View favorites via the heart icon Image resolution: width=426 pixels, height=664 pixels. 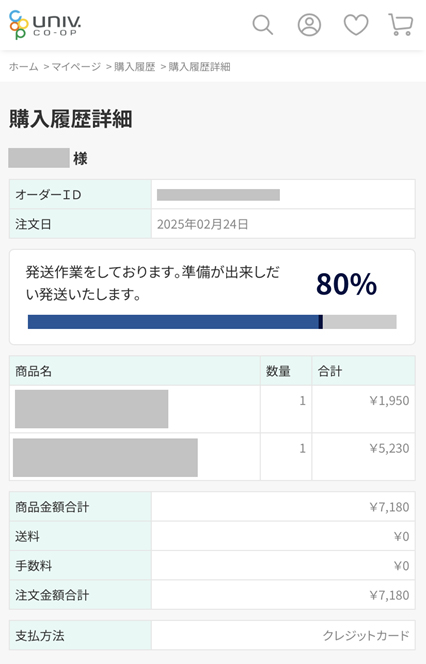(356, 25)
